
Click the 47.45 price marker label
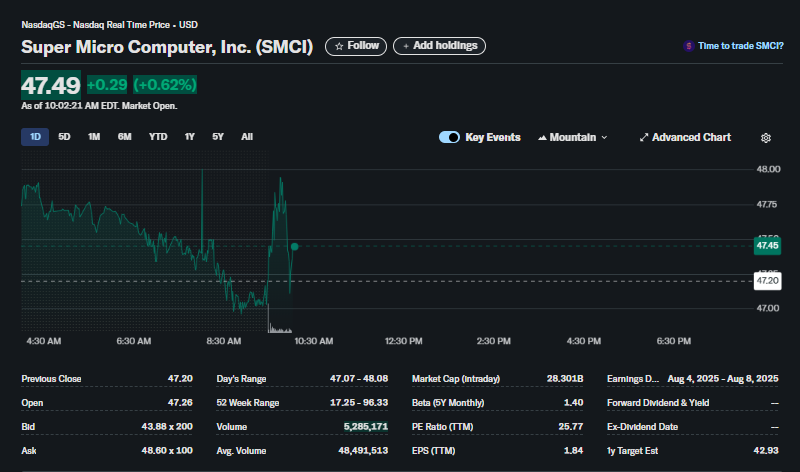767,246
